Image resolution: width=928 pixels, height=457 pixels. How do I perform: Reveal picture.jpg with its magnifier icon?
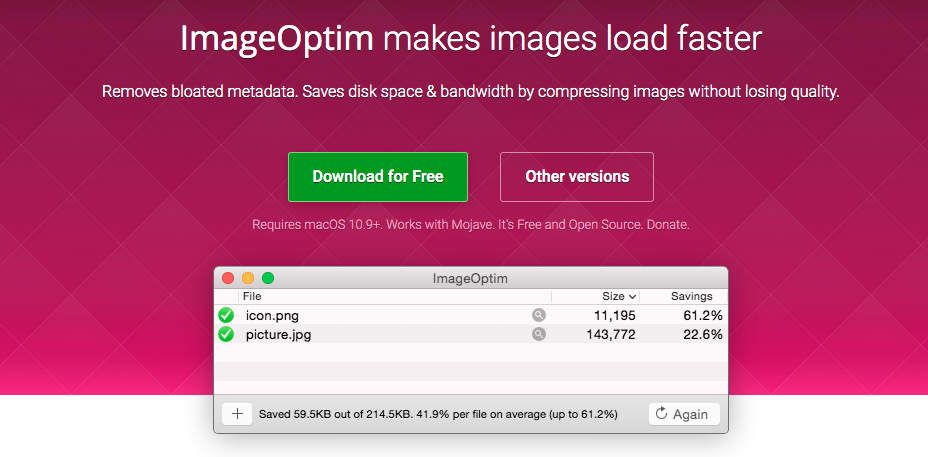[539, 334]
